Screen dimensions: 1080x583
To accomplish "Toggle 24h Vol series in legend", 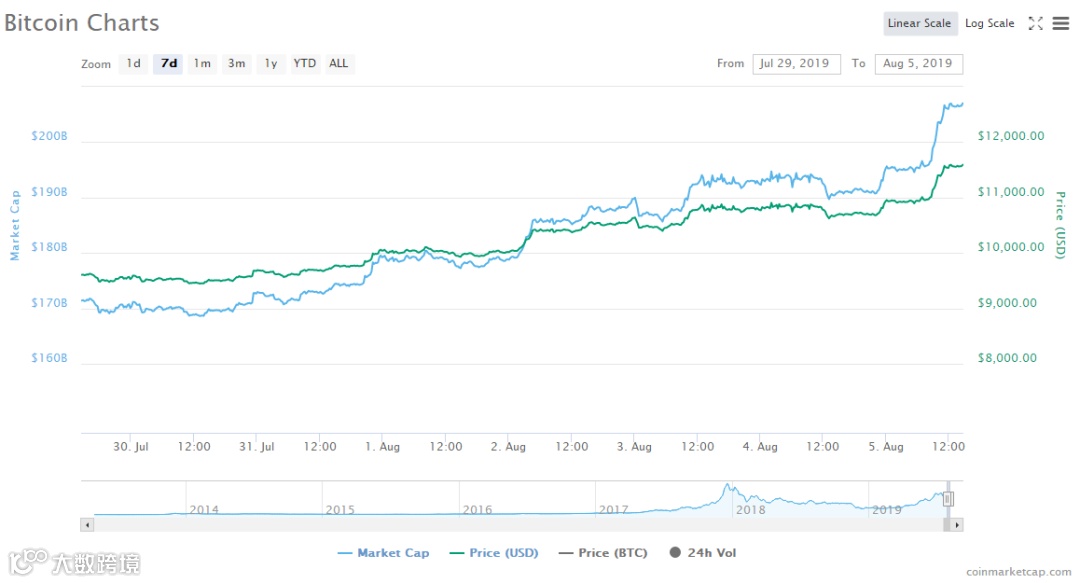I will [x=703, y=553].
